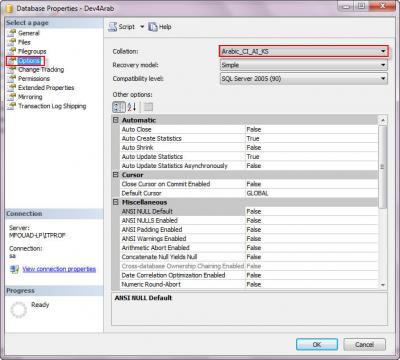The height and width of the screenshot is (360, 400).
Task: Select the Numeric Round-Abort row
Action: [249, 284]
